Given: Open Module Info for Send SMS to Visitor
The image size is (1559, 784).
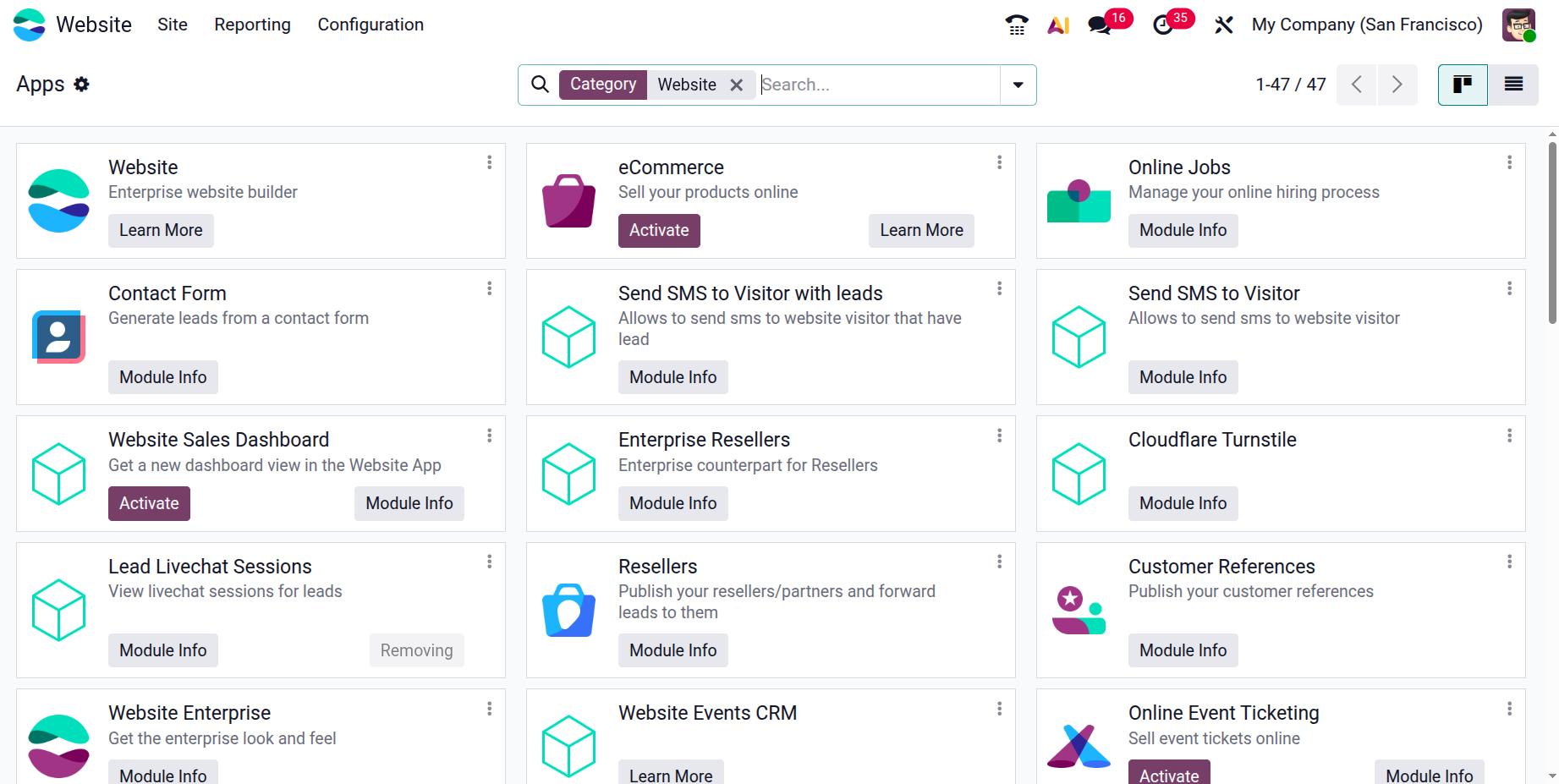Looking at the screenshot, I should tap(1183, 377).
